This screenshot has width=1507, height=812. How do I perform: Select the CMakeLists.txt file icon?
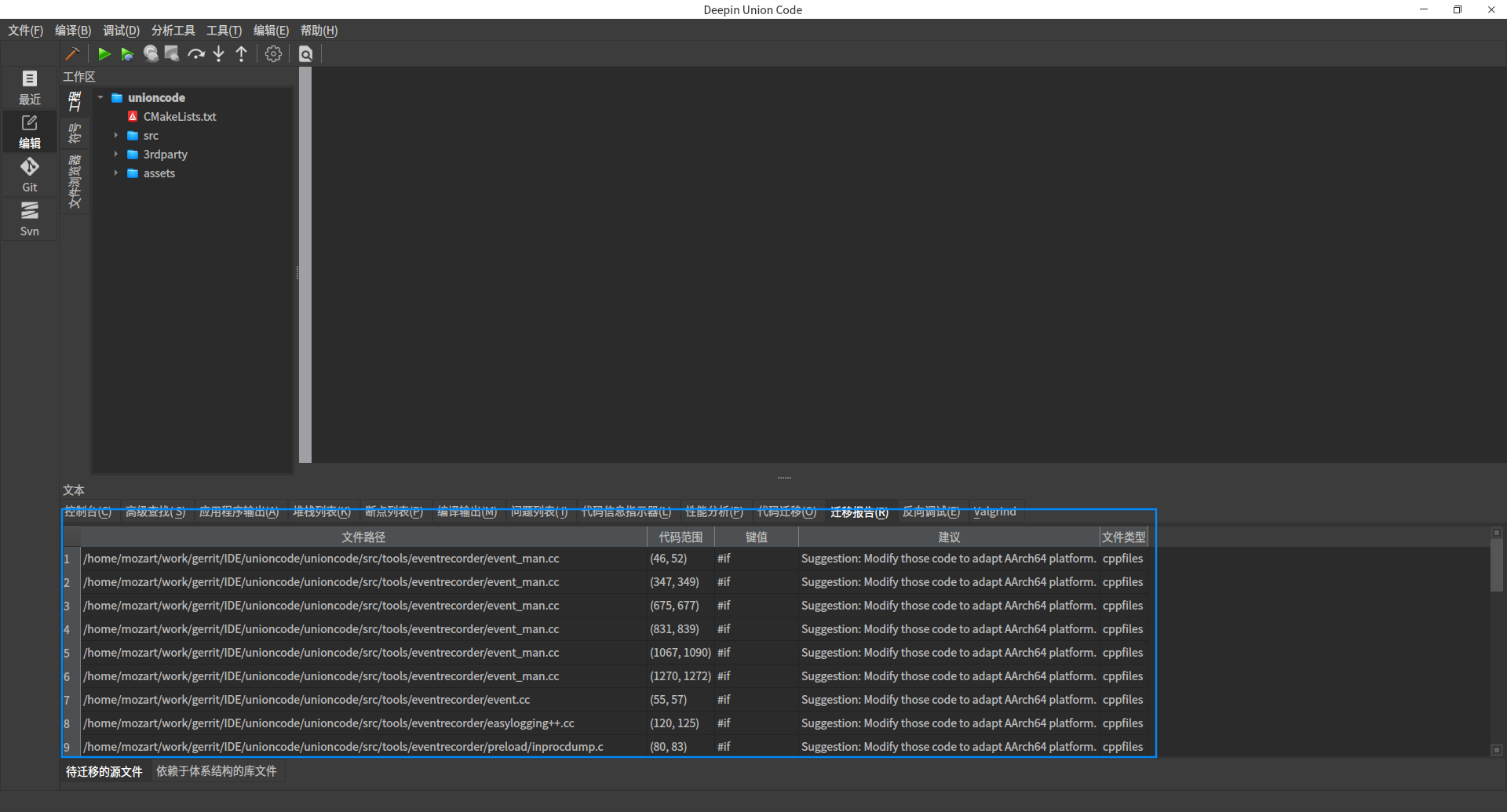(x=133, y=116)
